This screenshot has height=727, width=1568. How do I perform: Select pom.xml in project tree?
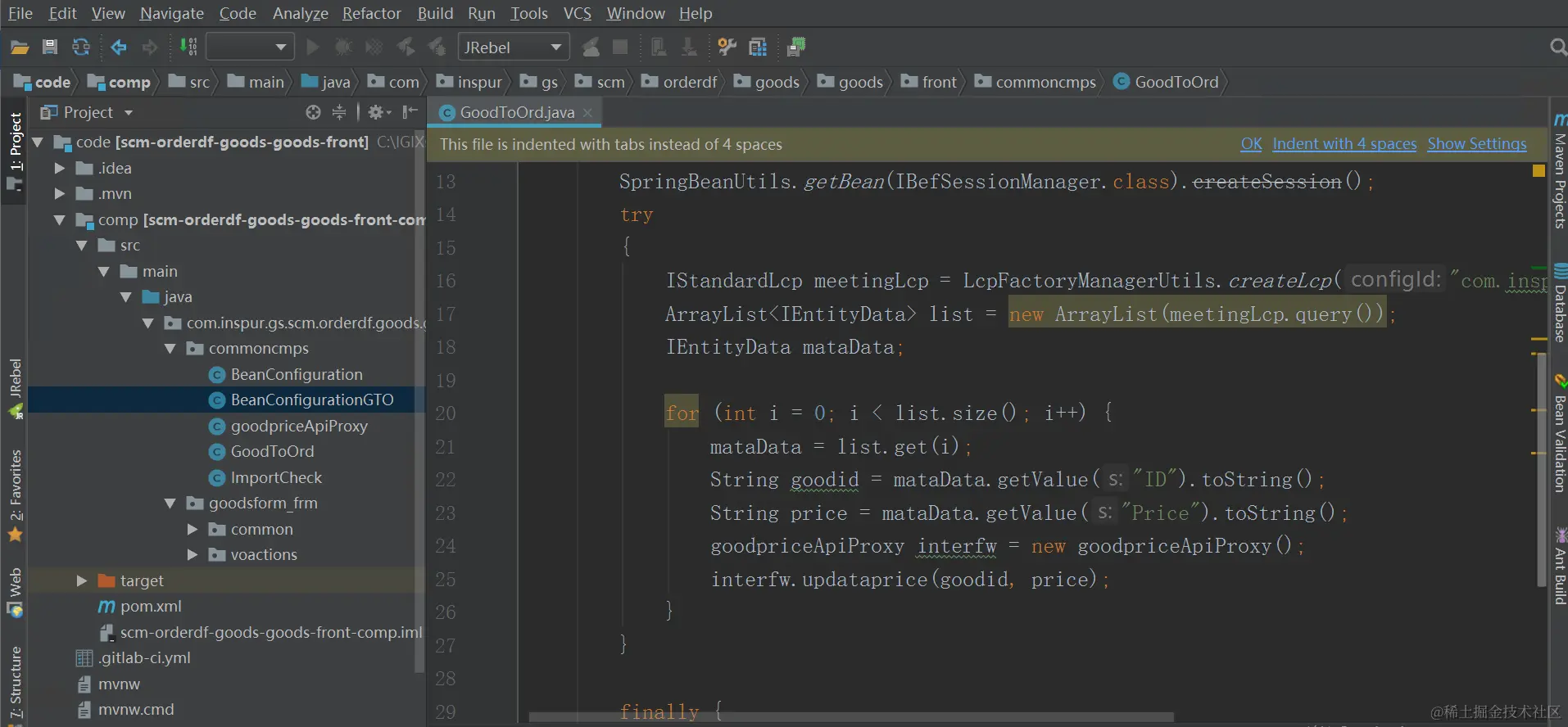tap(140, 607)
